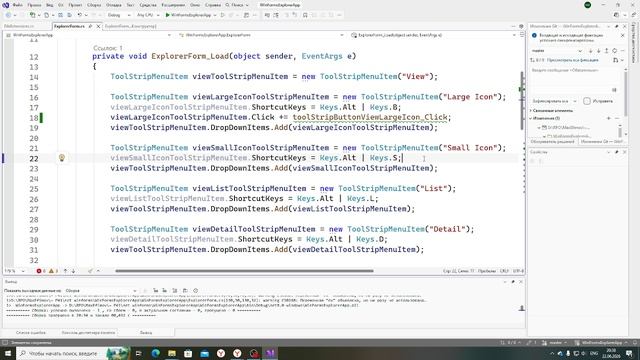This screenshot has height=360, width=640.
Task: Click Зафиксировать все commit button
Action: tap(550, 101)
